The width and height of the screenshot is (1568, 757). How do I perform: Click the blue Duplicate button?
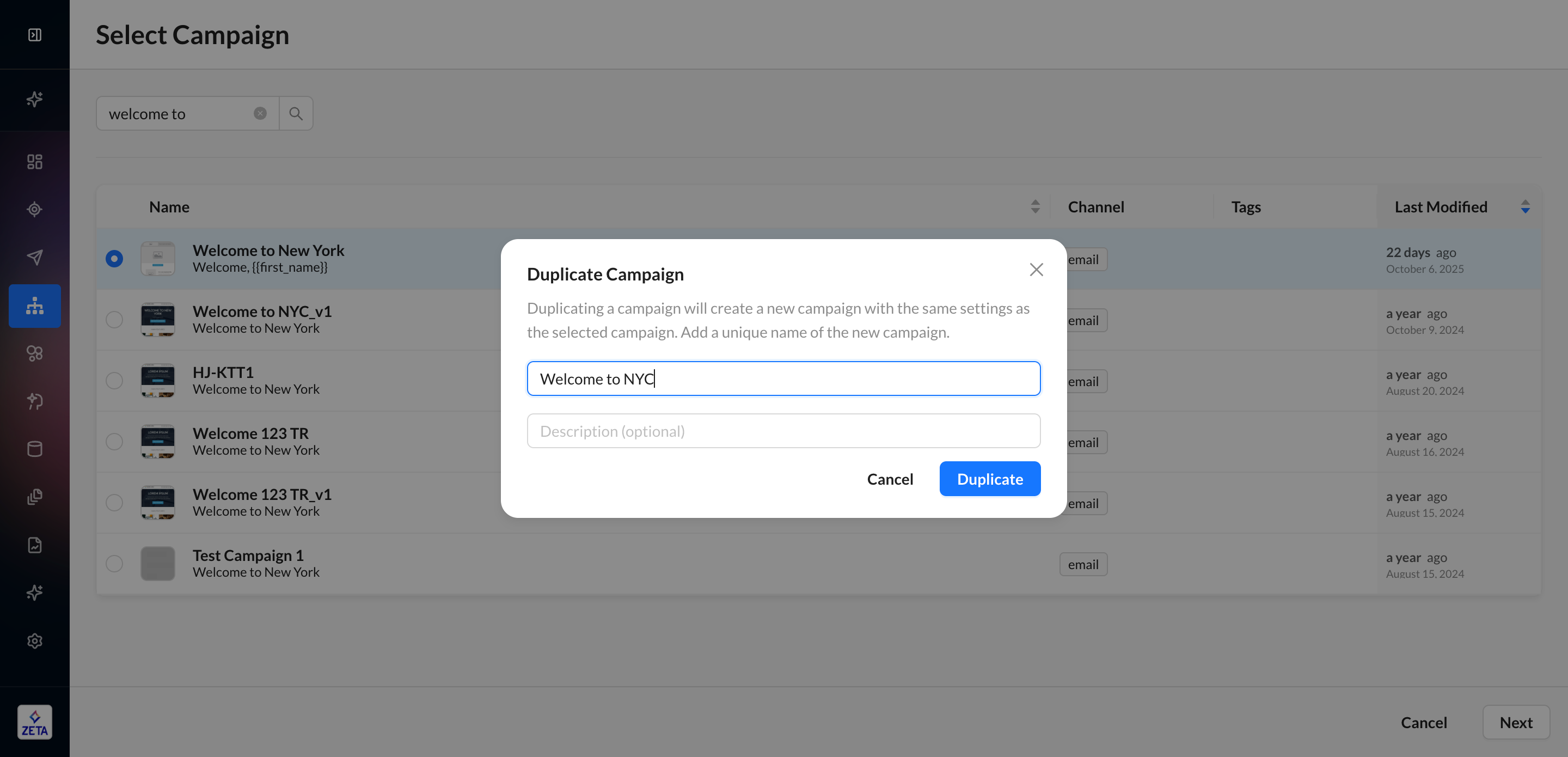click(x=990, y=479)
